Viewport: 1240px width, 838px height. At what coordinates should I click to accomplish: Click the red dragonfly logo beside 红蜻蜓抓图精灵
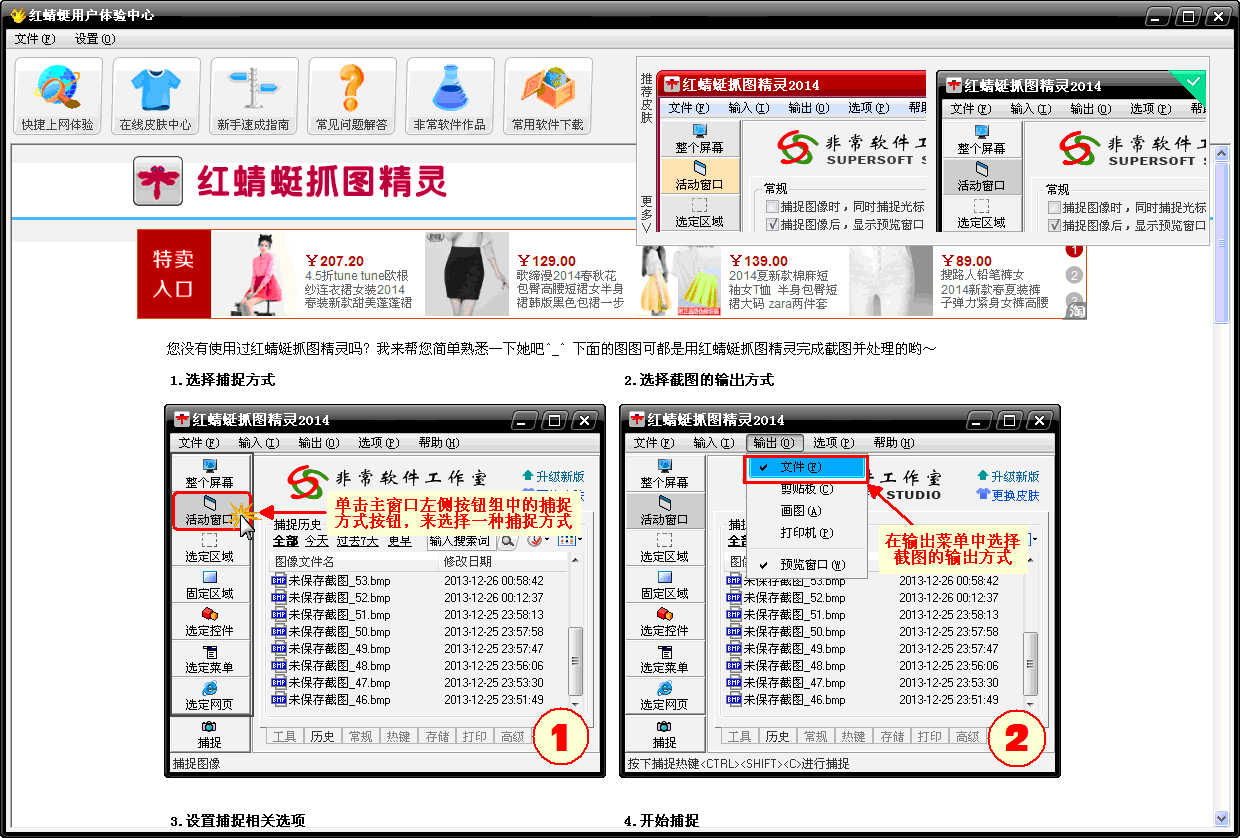158,181
